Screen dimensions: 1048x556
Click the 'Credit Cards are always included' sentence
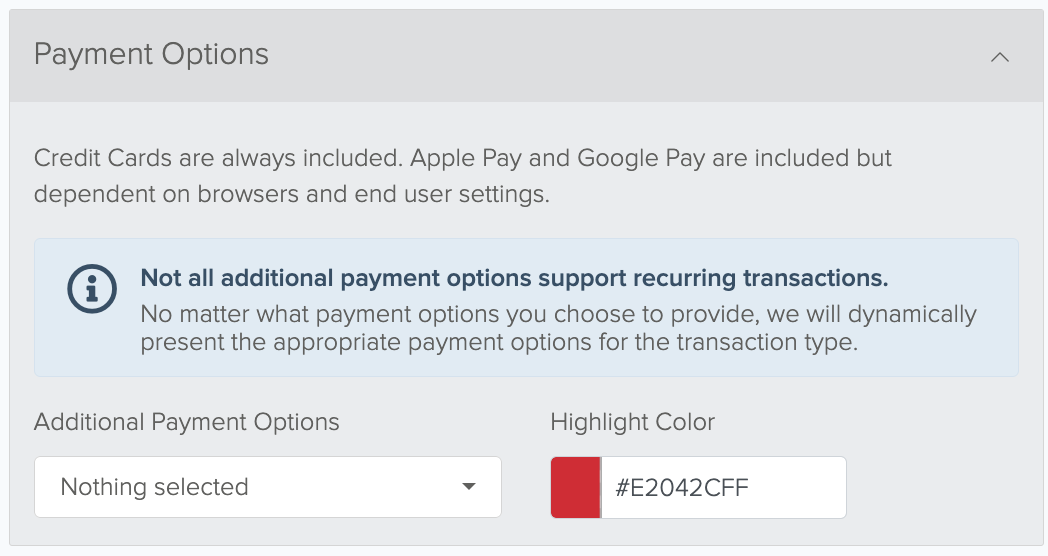tap(219, 158)
